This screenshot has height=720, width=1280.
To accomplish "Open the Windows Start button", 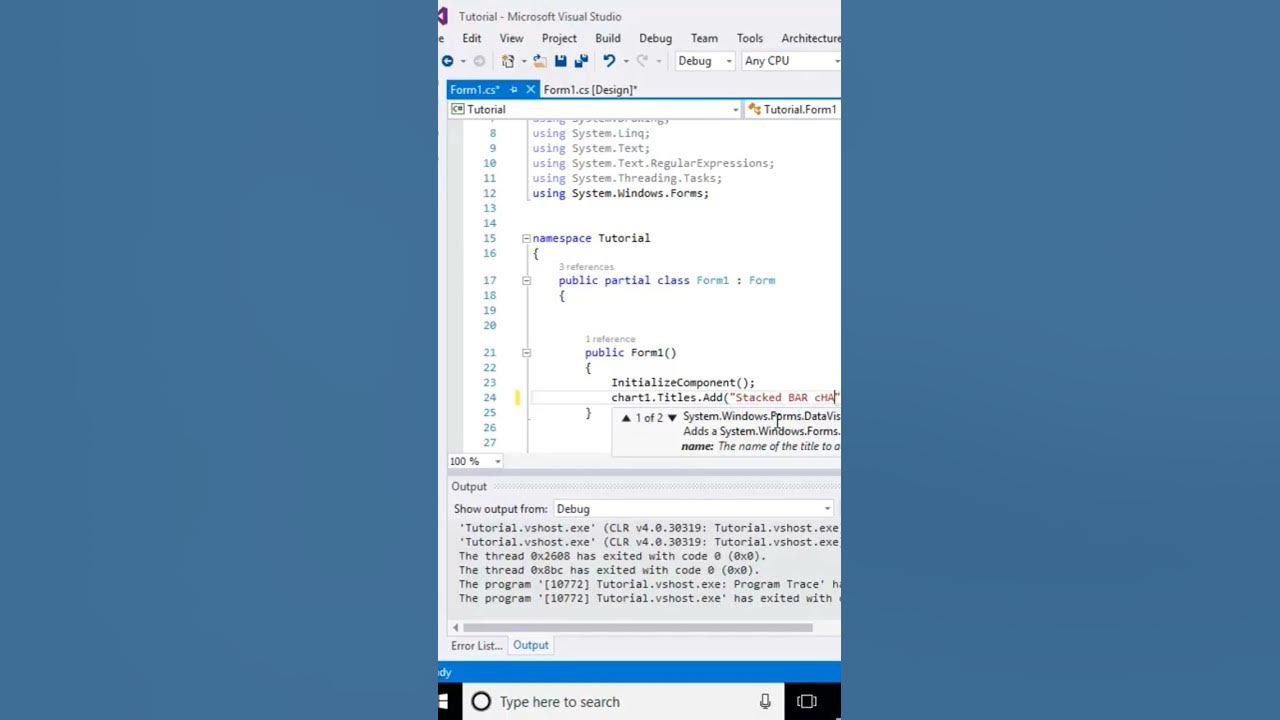I will click(443, 702).
